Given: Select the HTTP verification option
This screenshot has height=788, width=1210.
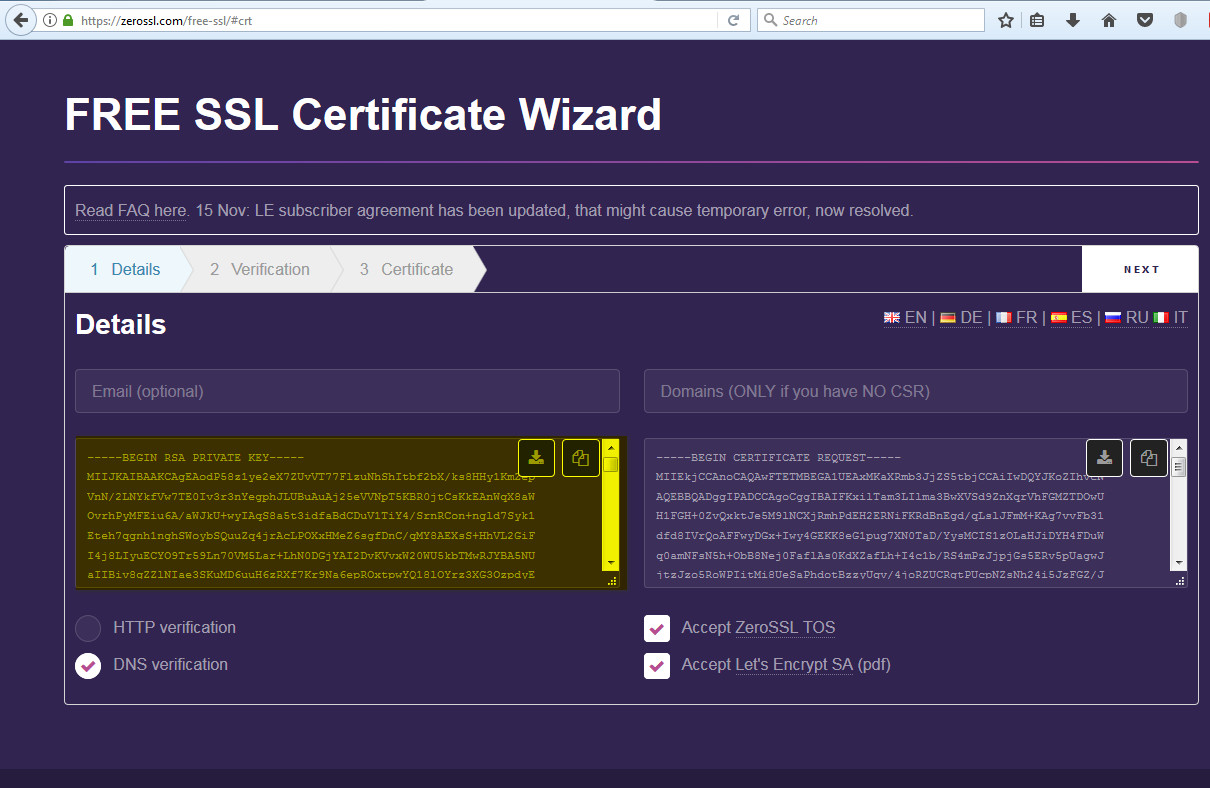Looking at the screenshot, I should tap(88, 628).
